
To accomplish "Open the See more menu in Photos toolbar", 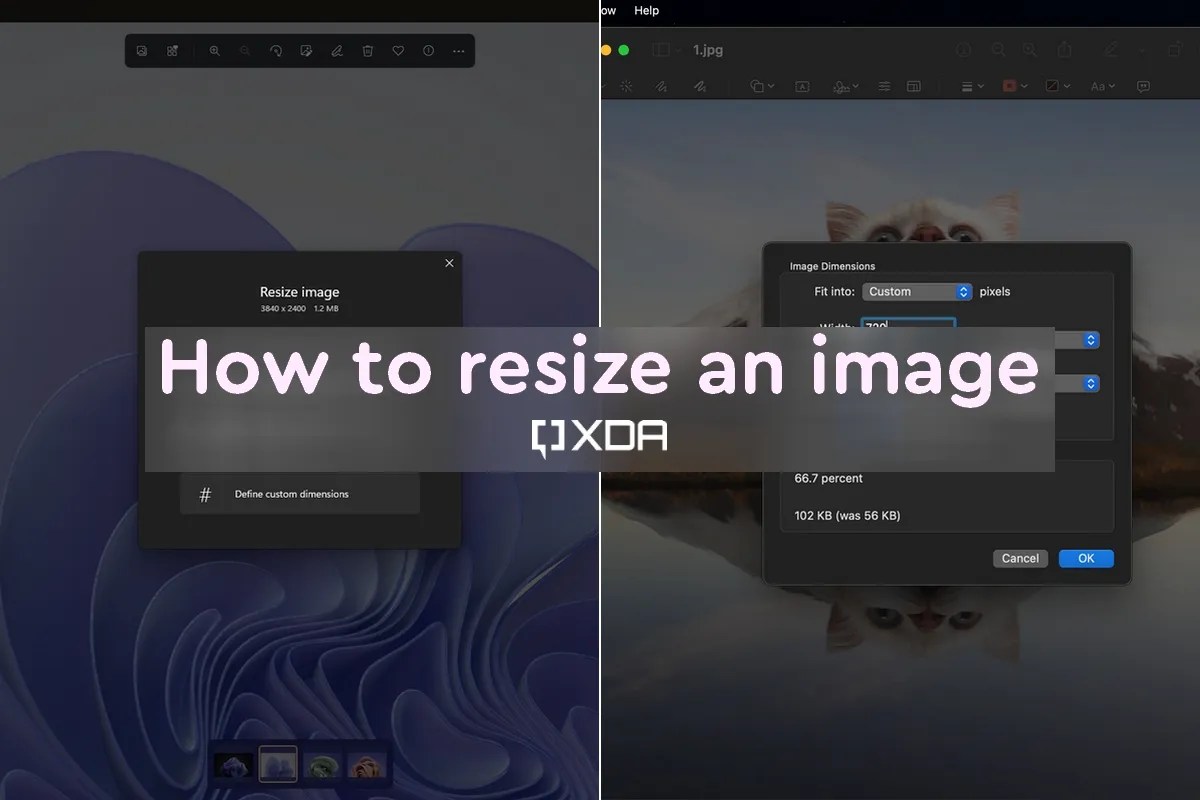I will (458, 51).
